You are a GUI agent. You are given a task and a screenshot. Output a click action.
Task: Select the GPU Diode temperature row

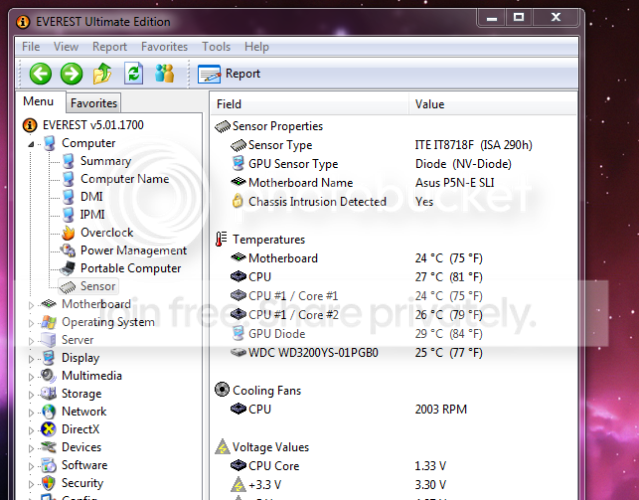point(394,334)
